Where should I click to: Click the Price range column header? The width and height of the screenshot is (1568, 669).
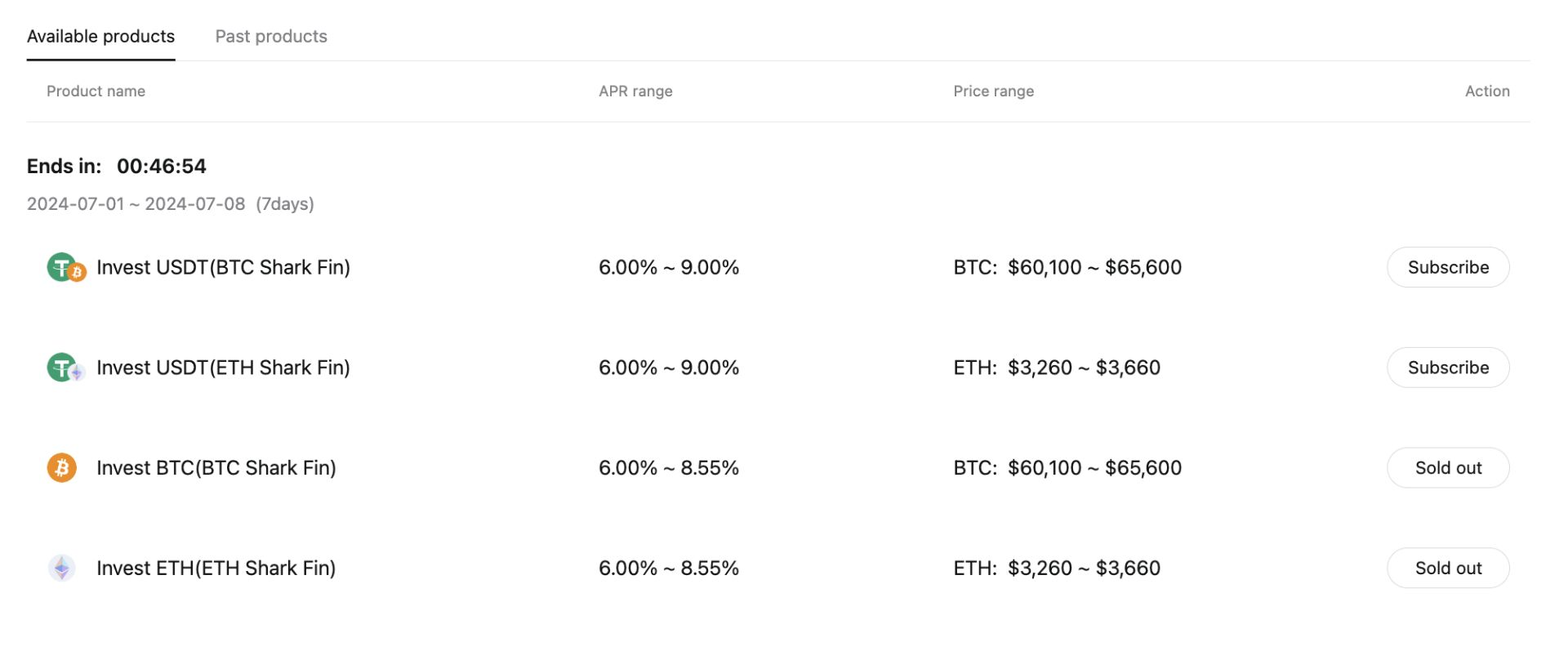tap(993, 91)
